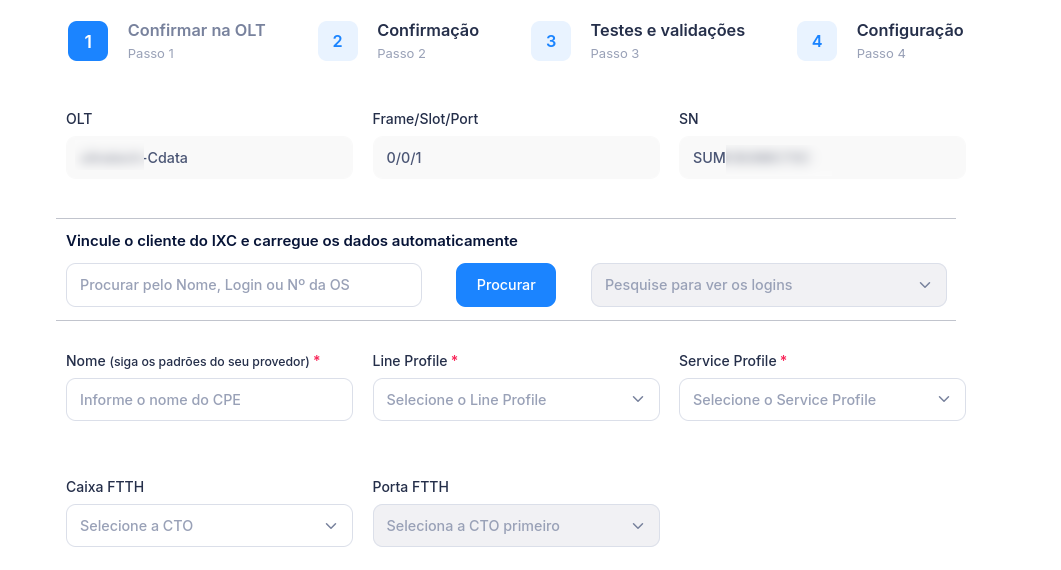Open the logins search results dropdown
The height and width of the screenshot is (570, 1061).
[x=768, y=285]
